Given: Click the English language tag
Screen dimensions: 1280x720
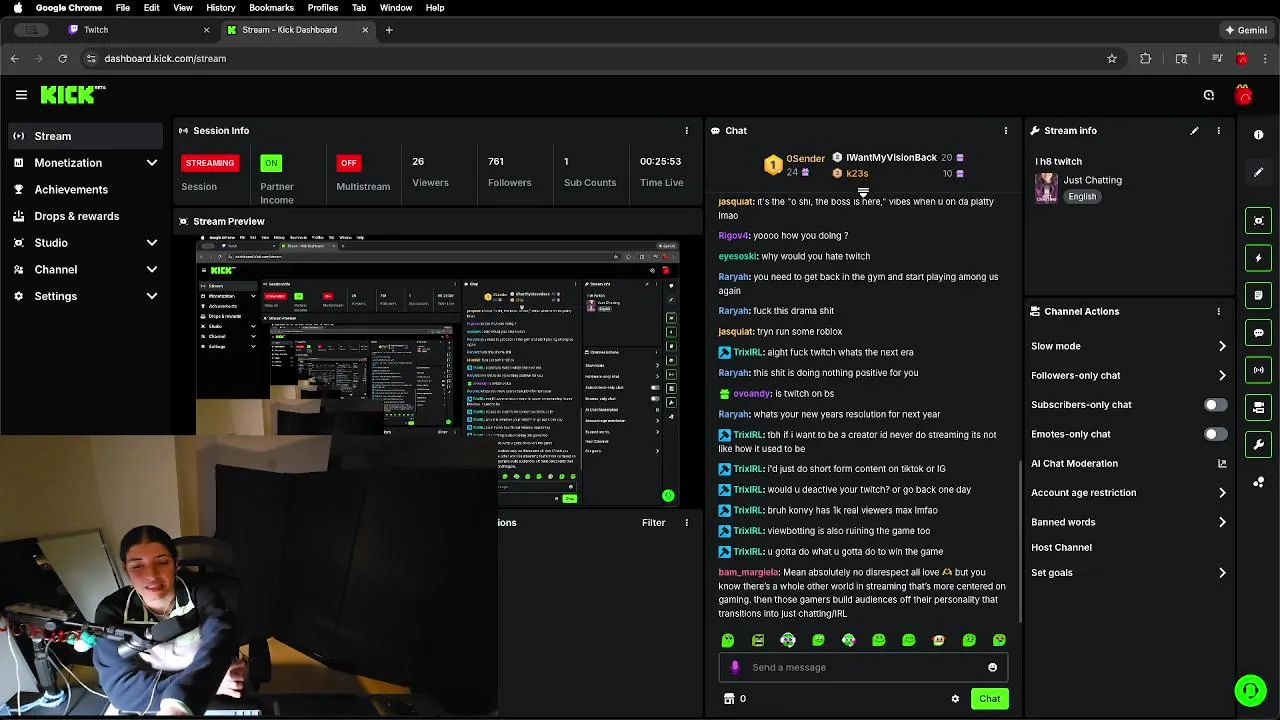Looking at the screenshot, I should tap(1082, 197).
